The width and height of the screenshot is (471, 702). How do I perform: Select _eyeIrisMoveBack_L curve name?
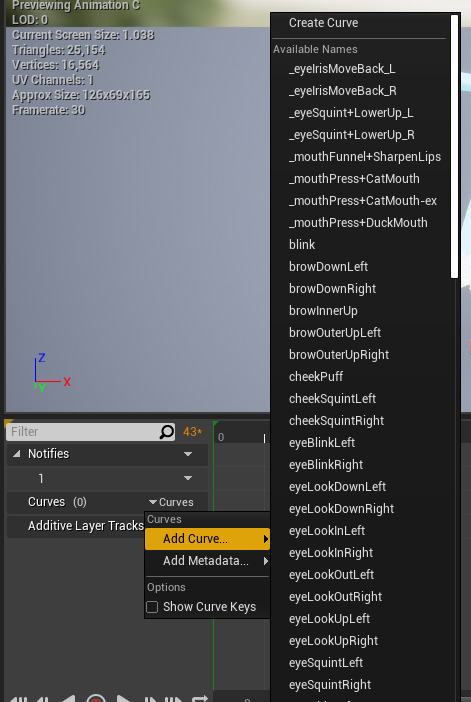point(342,69)
